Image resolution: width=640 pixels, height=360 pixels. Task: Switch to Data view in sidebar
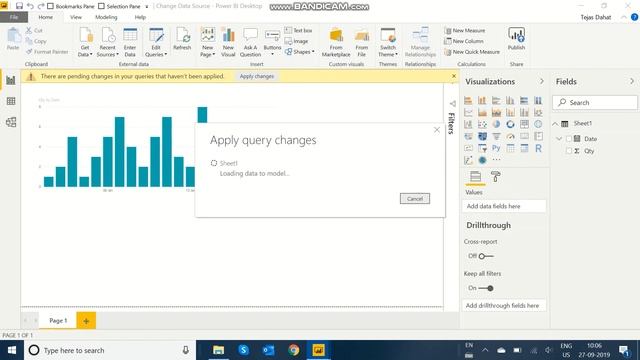[x=11, y=101]
